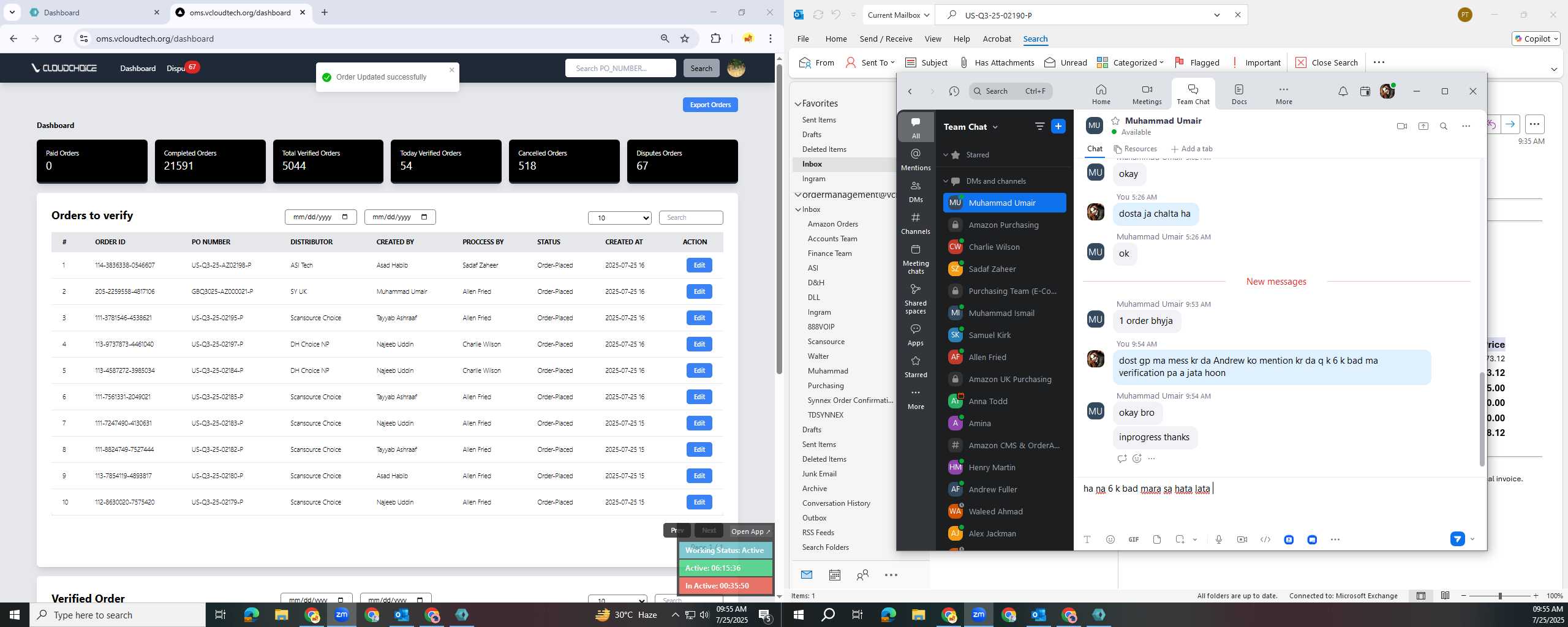Create a new chat with the plus button
Screen dimensions: 1568x627
click(1058, 126)
